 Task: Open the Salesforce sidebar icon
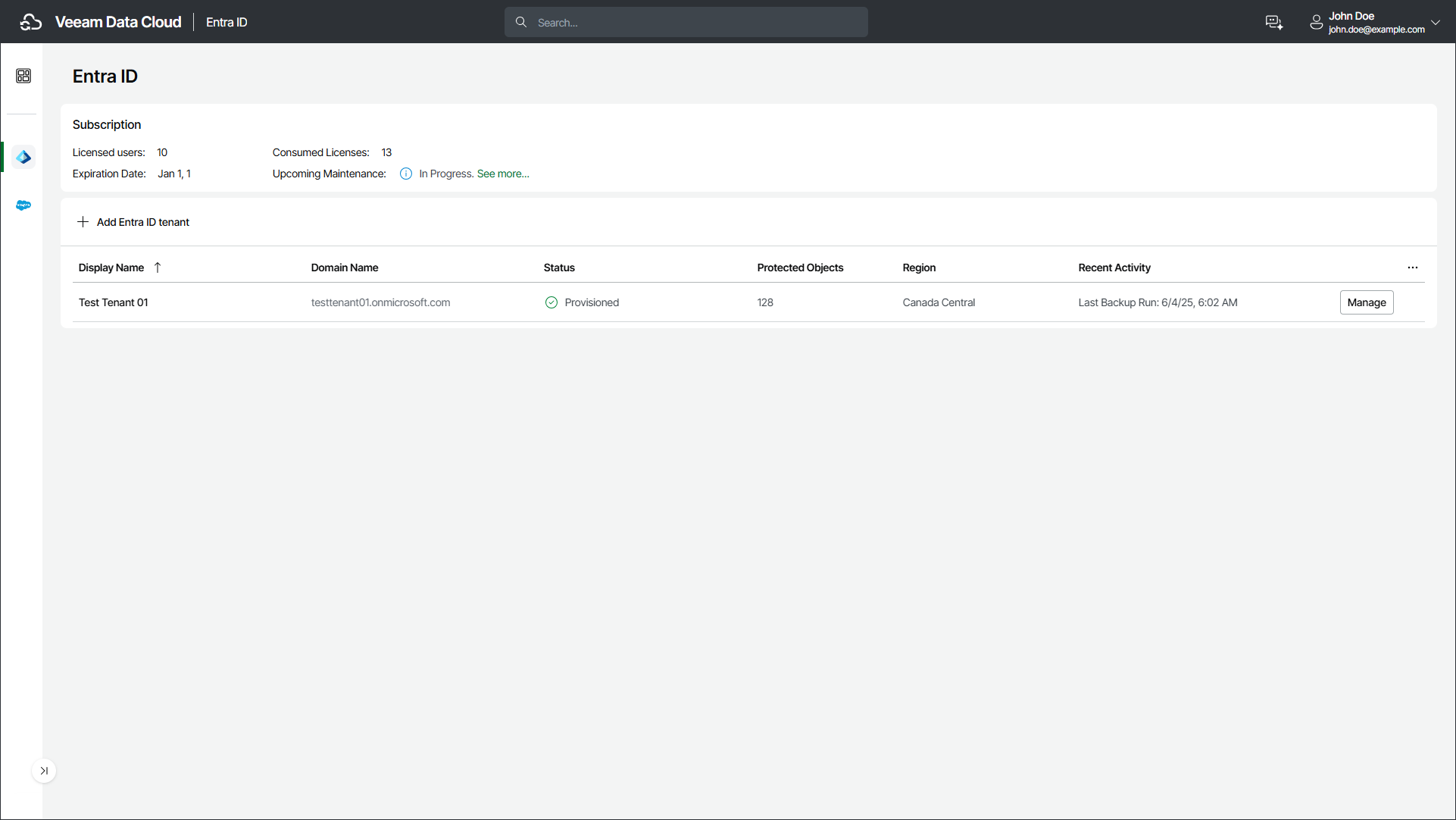pyautogui.click(x=23, y=205)
